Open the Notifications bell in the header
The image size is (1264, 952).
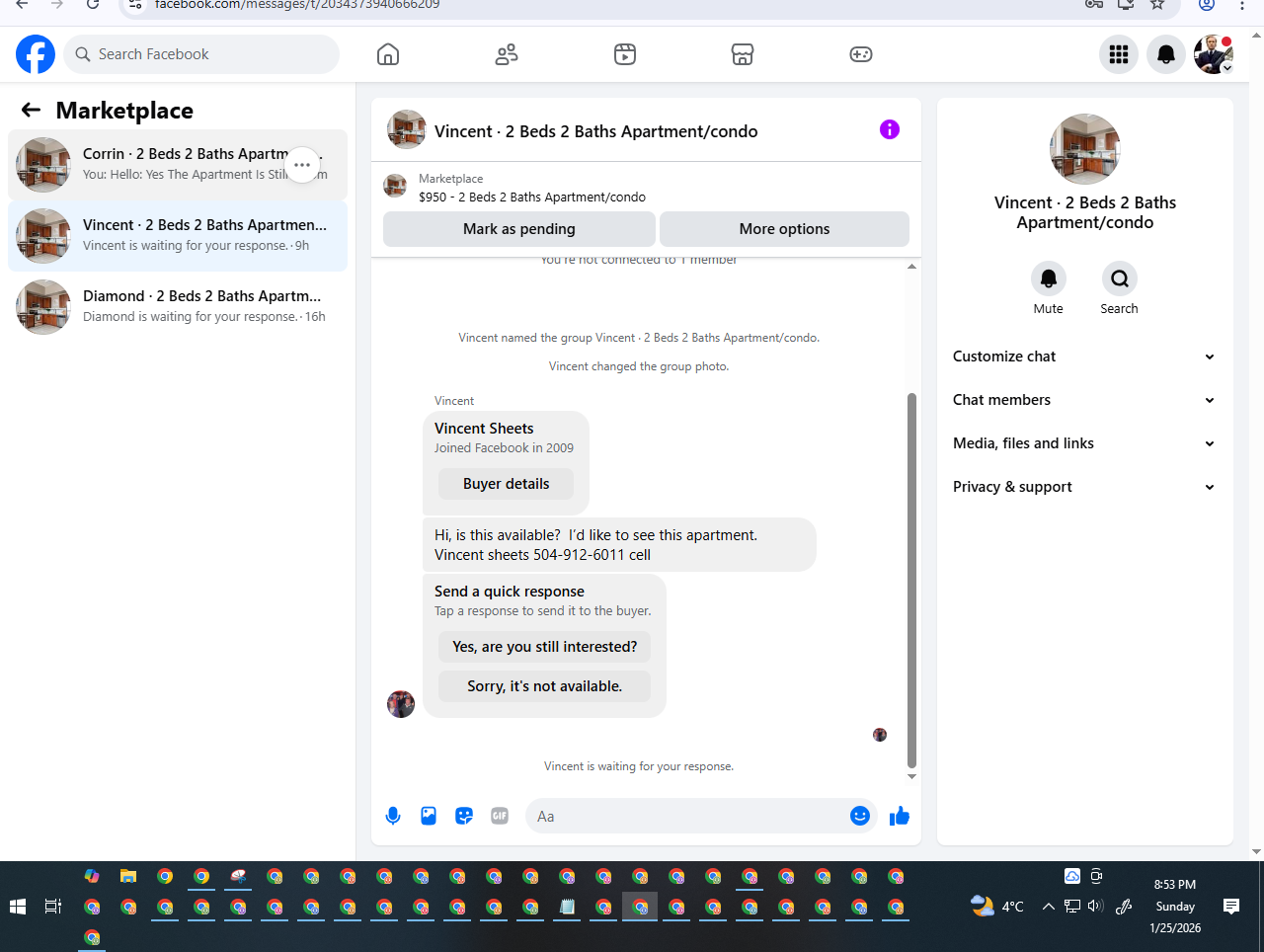1166,54
